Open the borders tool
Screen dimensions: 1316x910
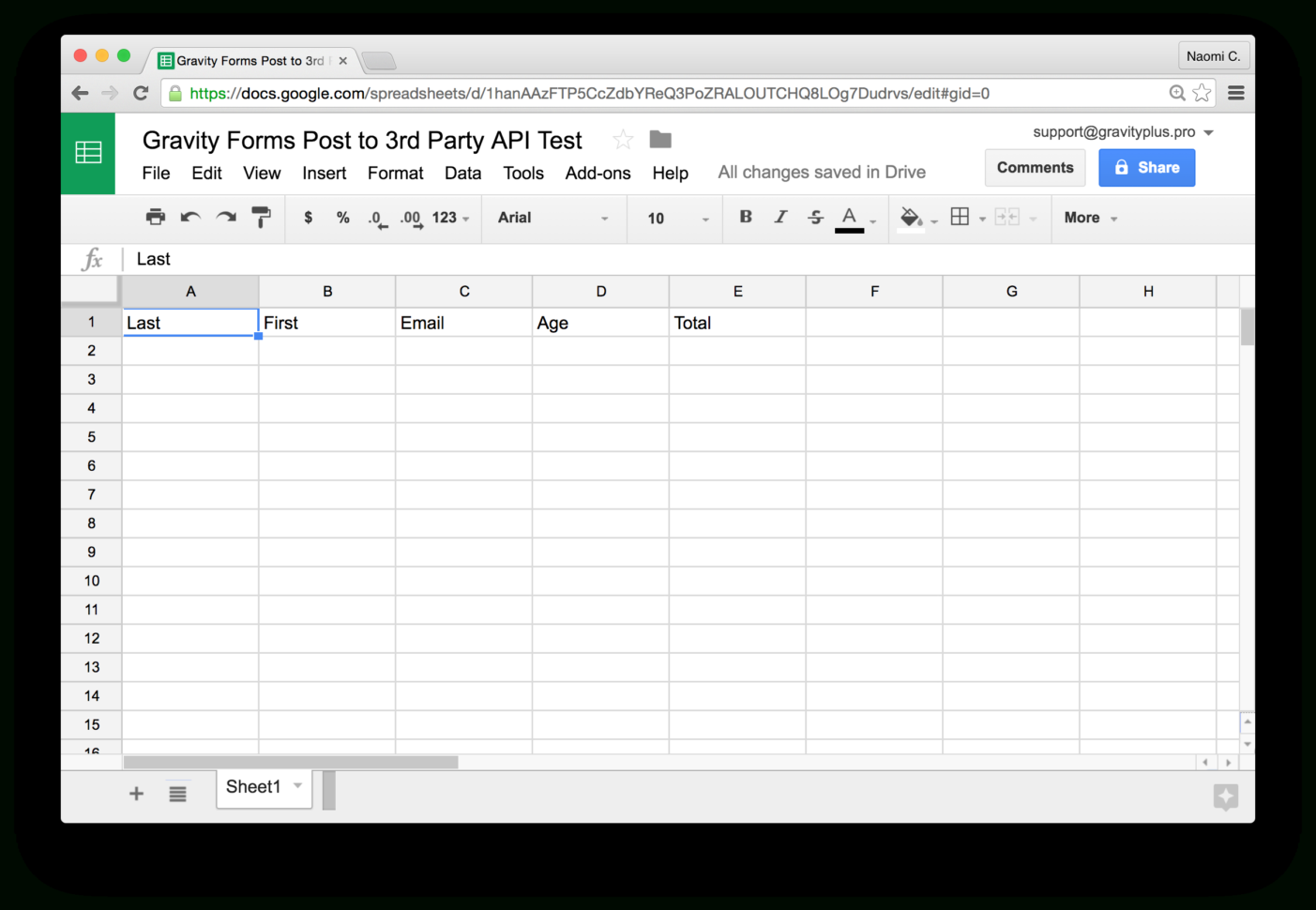coord(961,216)
